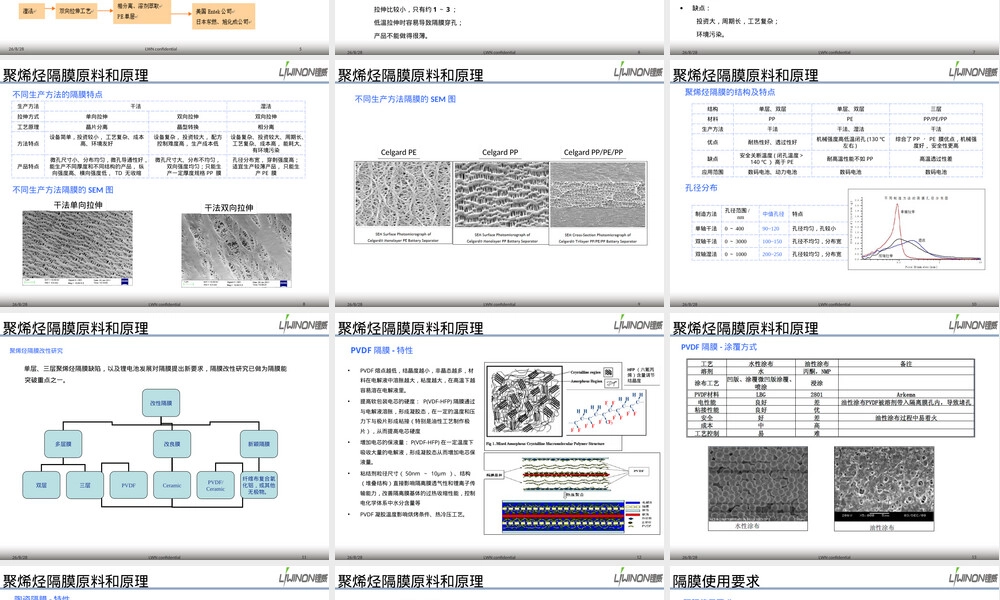Click the 晶片分离 cell in the production table

coord(97,127)
